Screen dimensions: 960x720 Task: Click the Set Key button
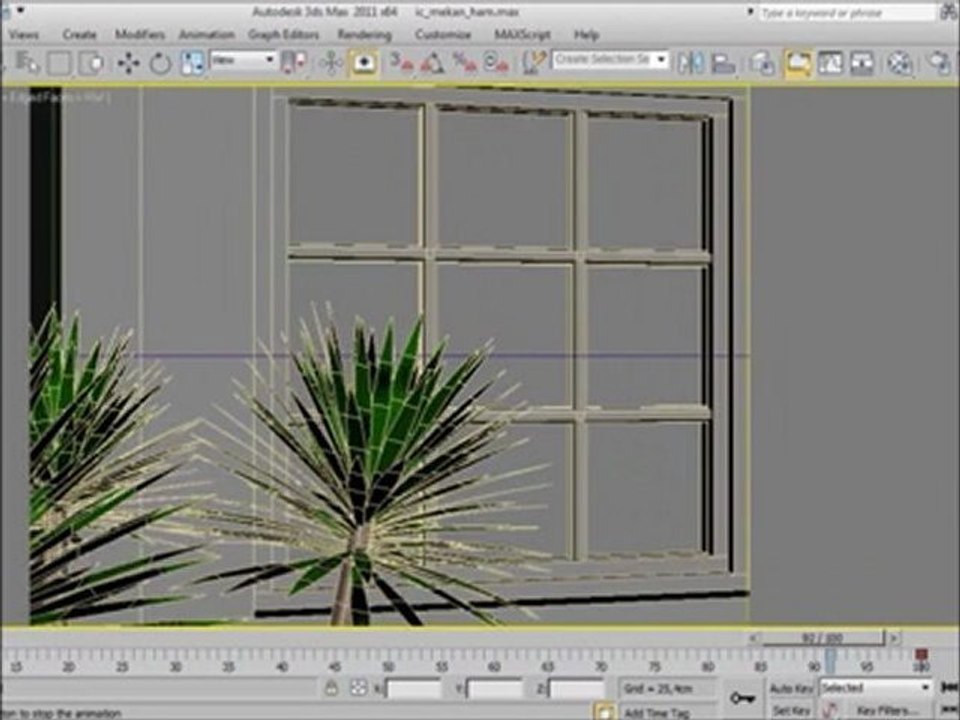point(790,711)
